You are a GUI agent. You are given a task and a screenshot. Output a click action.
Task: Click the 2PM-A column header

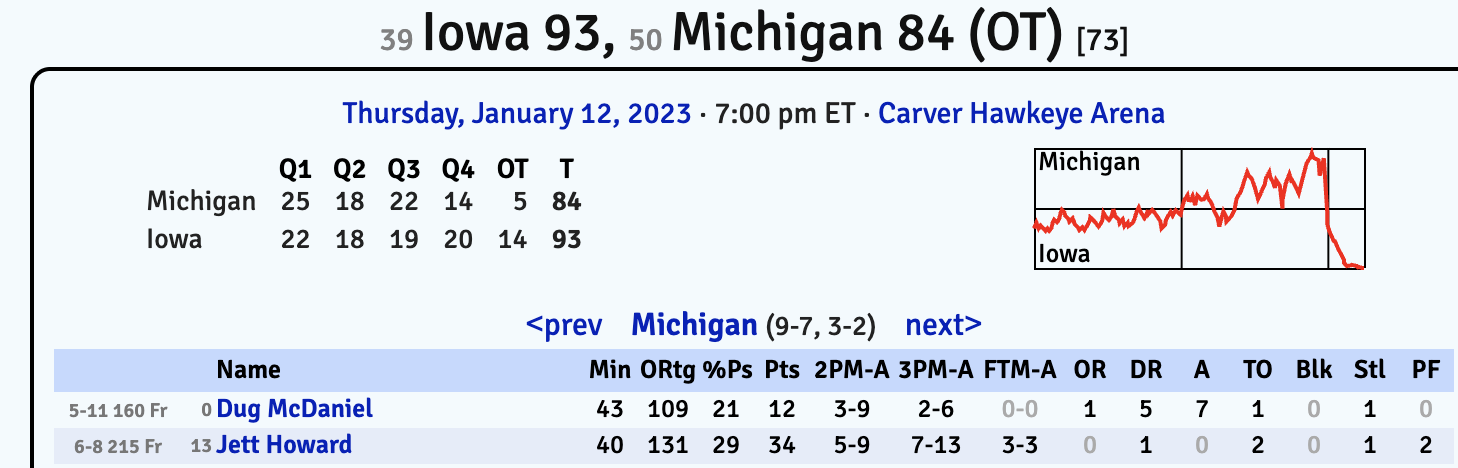click(851, 370)
